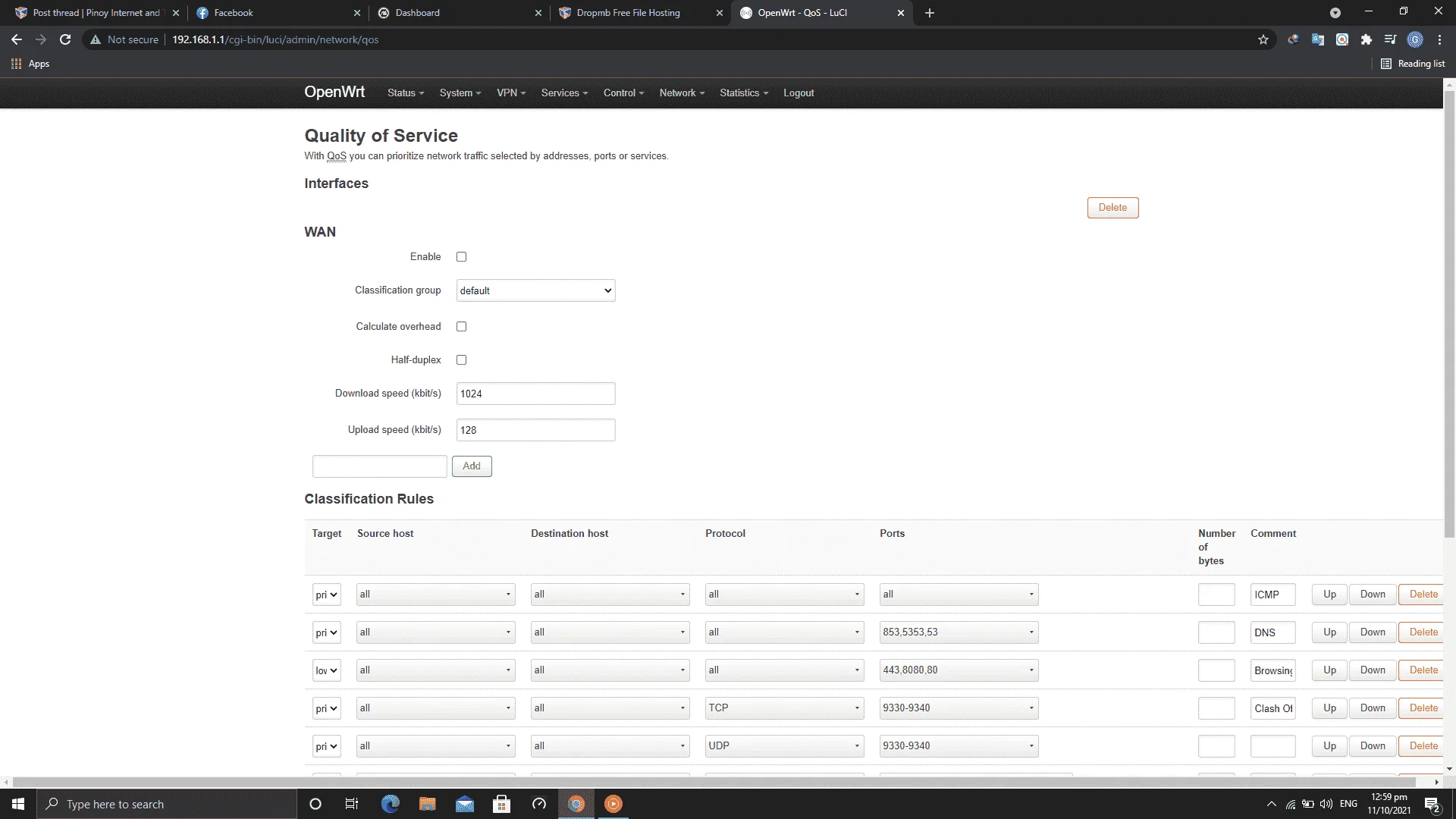Open Ports dropdown showing 443,8080,80

(959, 670)
